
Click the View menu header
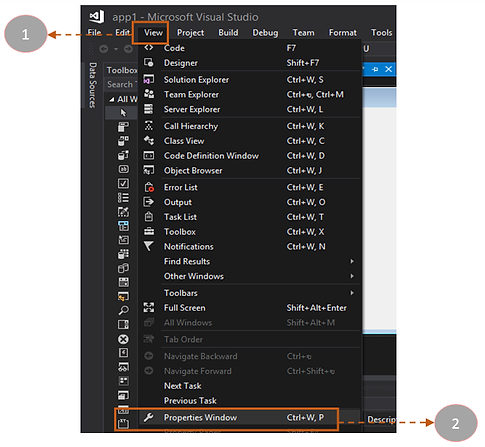coord(153,33)
